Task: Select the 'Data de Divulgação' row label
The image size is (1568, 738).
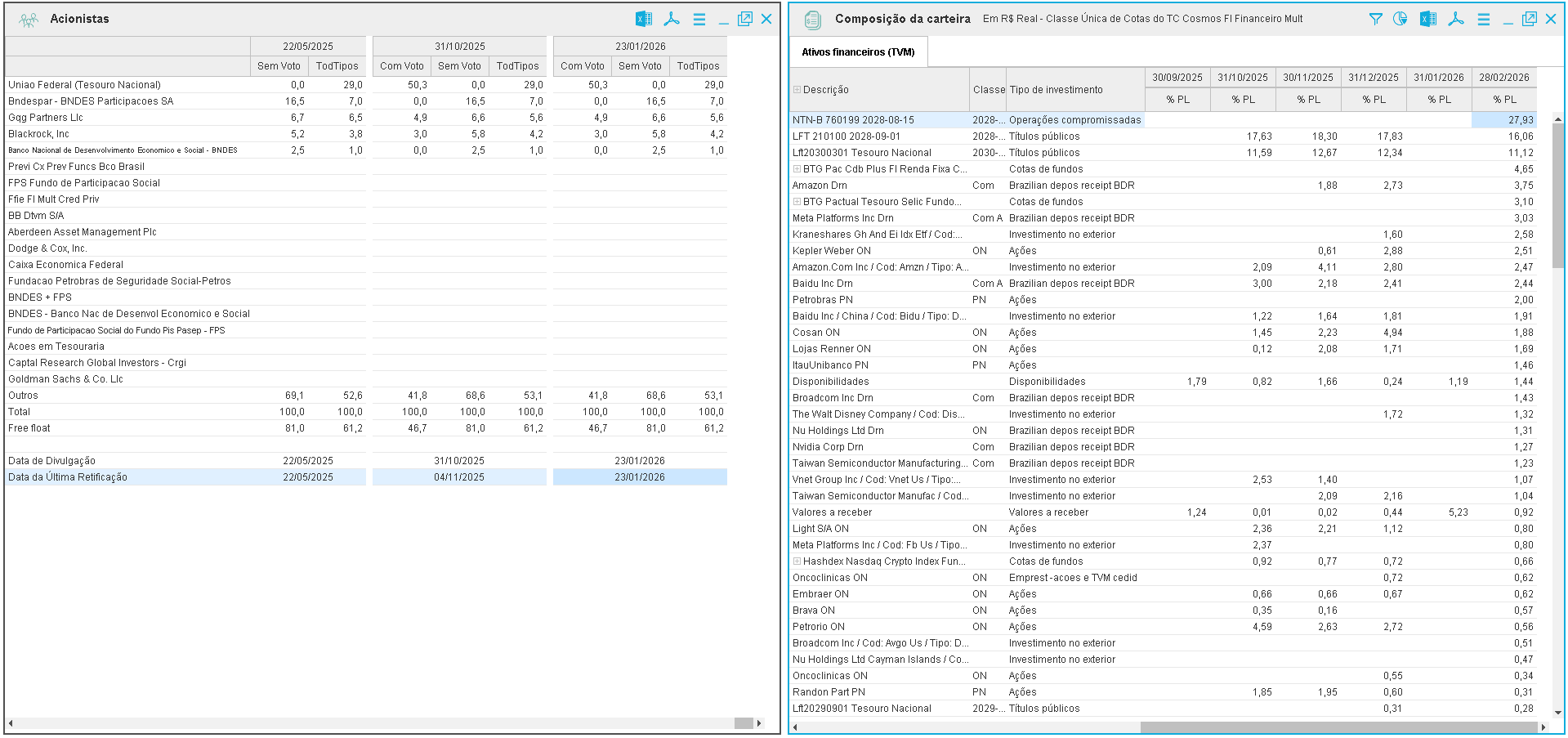Action: 51,461
